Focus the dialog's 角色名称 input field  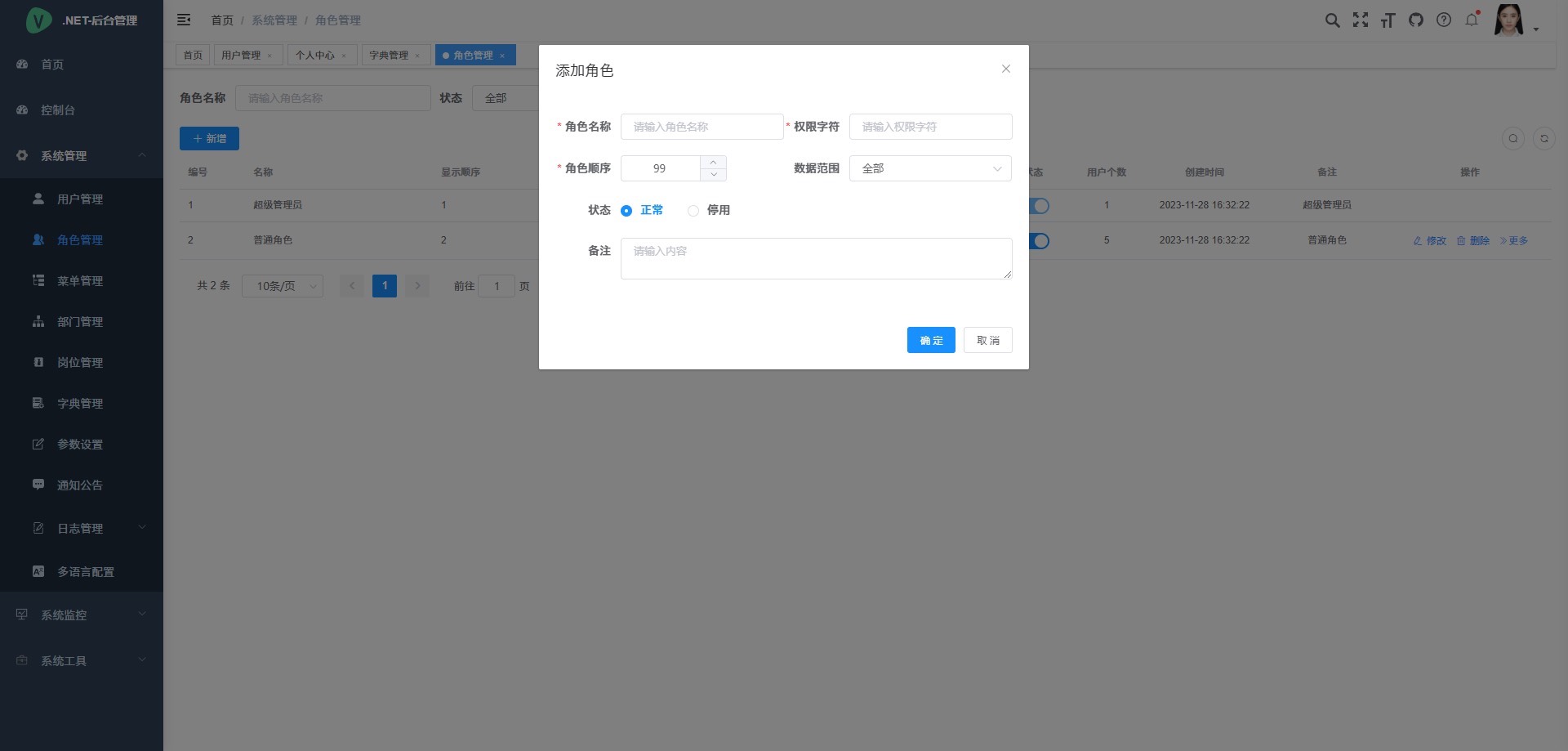pyautogui.click(x=702, y=127)
